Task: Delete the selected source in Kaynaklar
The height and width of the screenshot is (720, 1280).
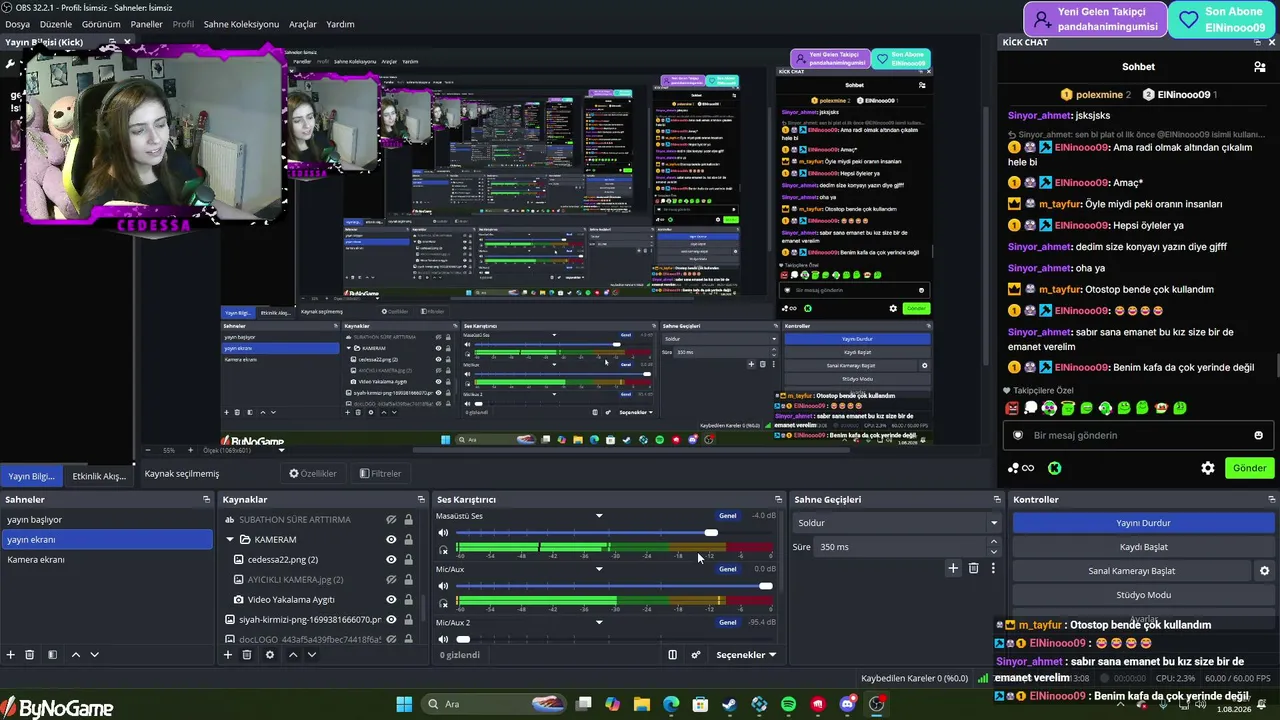Action: tap(247, 655)
